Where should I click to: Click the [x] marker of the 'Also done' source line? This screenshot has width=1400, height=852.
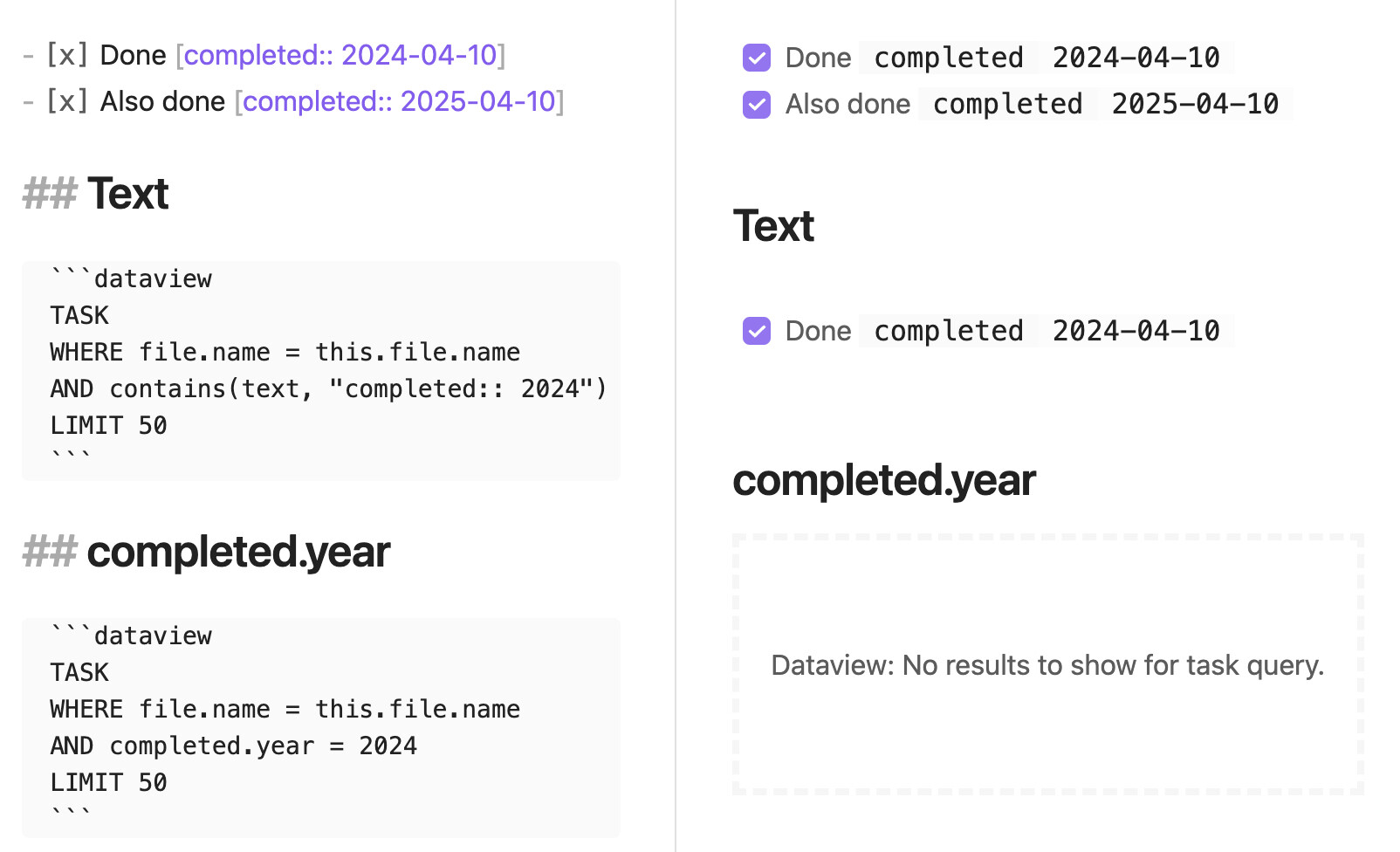click(67, 101)
